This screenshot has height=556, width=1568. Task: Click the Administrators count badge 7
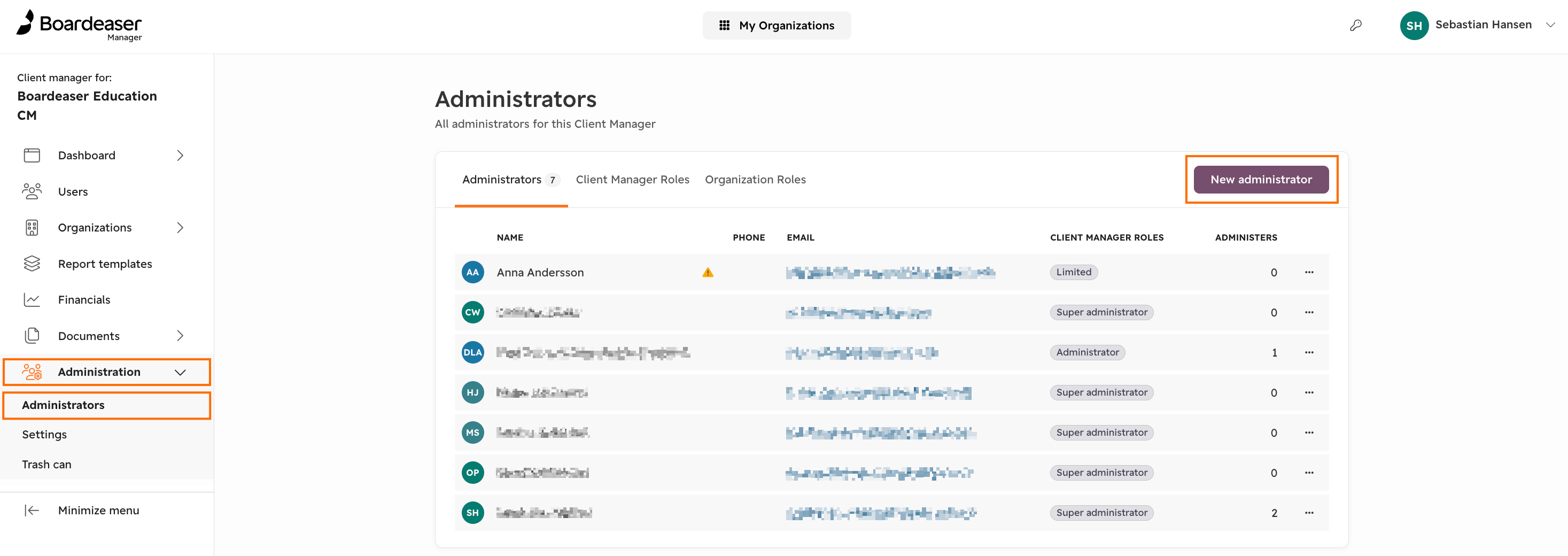(x=552, y=180)
